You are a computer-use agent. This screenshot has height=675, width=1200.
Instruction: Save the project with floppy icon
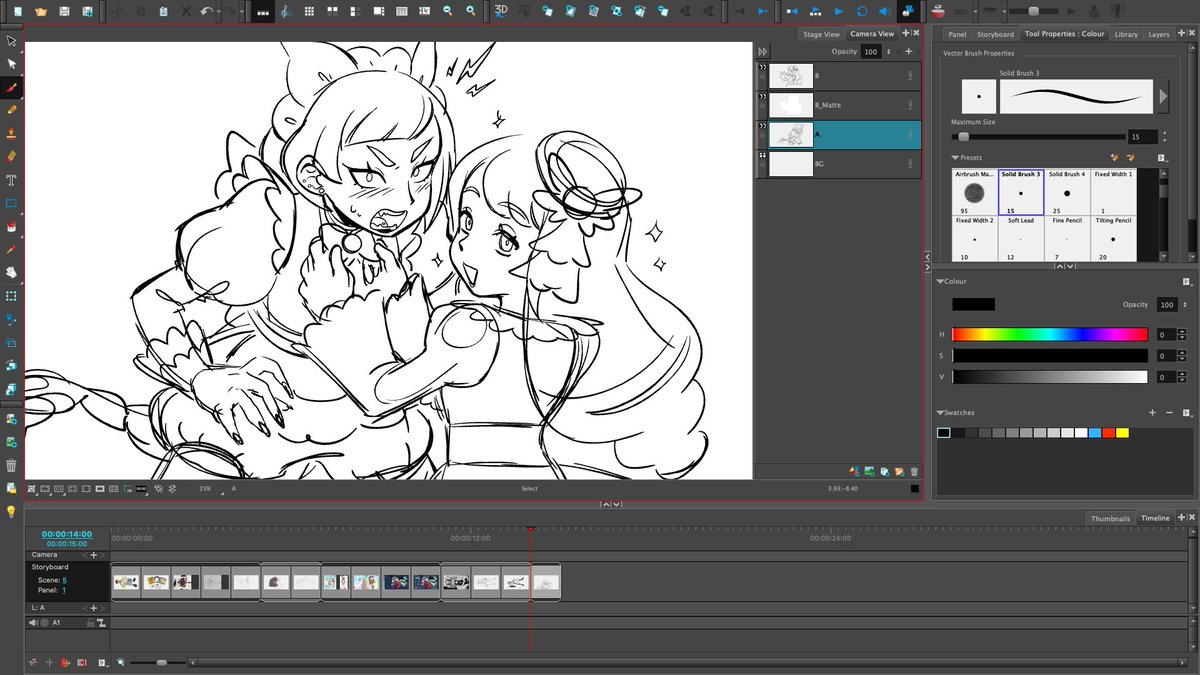click(x=65, y=11)
